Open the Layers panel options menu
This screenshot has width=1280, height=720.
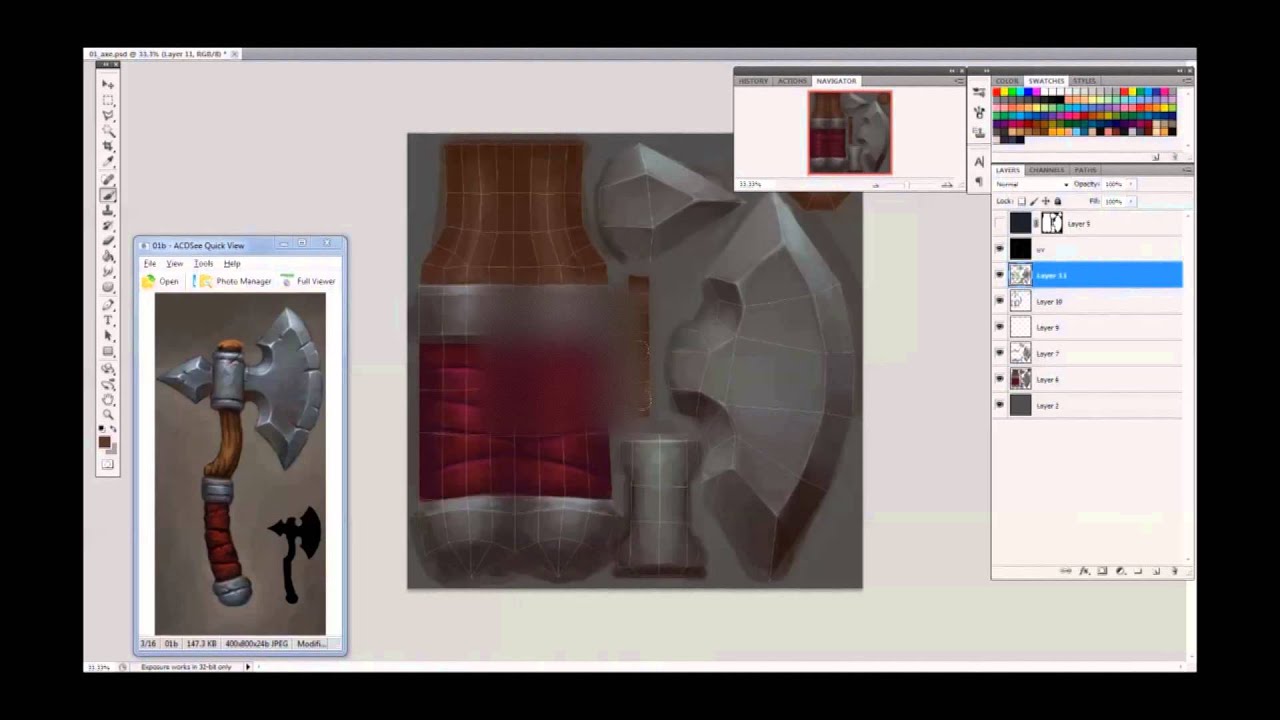(1187, 170)
